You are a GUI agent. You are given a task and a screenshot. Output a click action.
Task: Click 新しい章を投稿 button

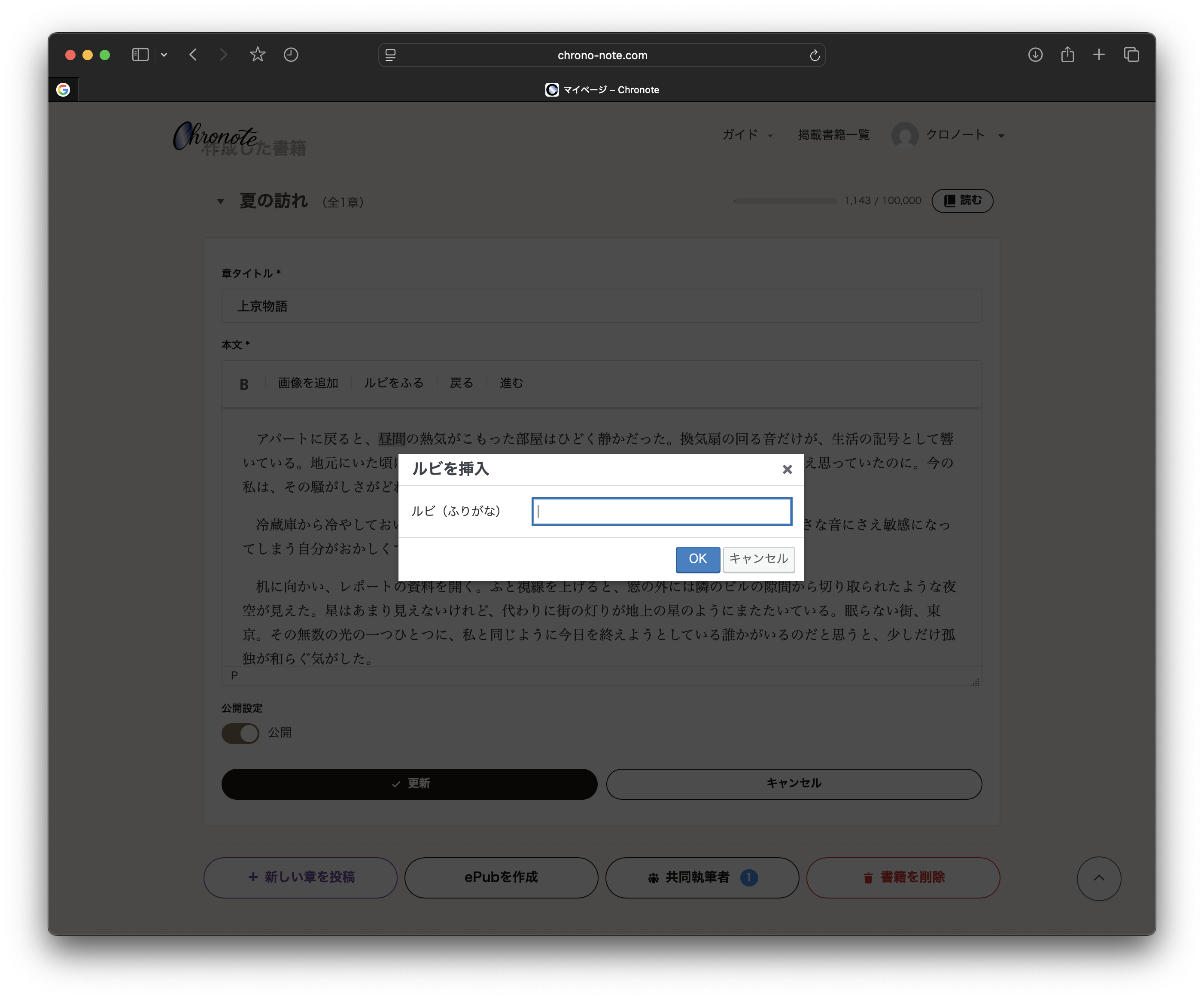point(301,877)
